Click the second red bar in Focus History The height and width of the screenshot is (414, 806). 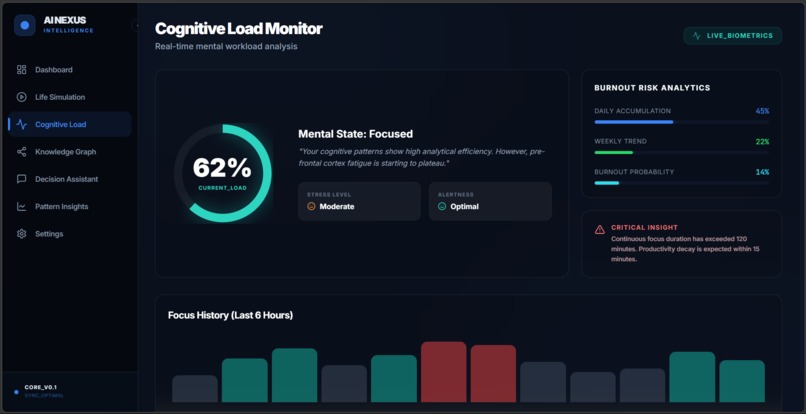tap(493, 373)
